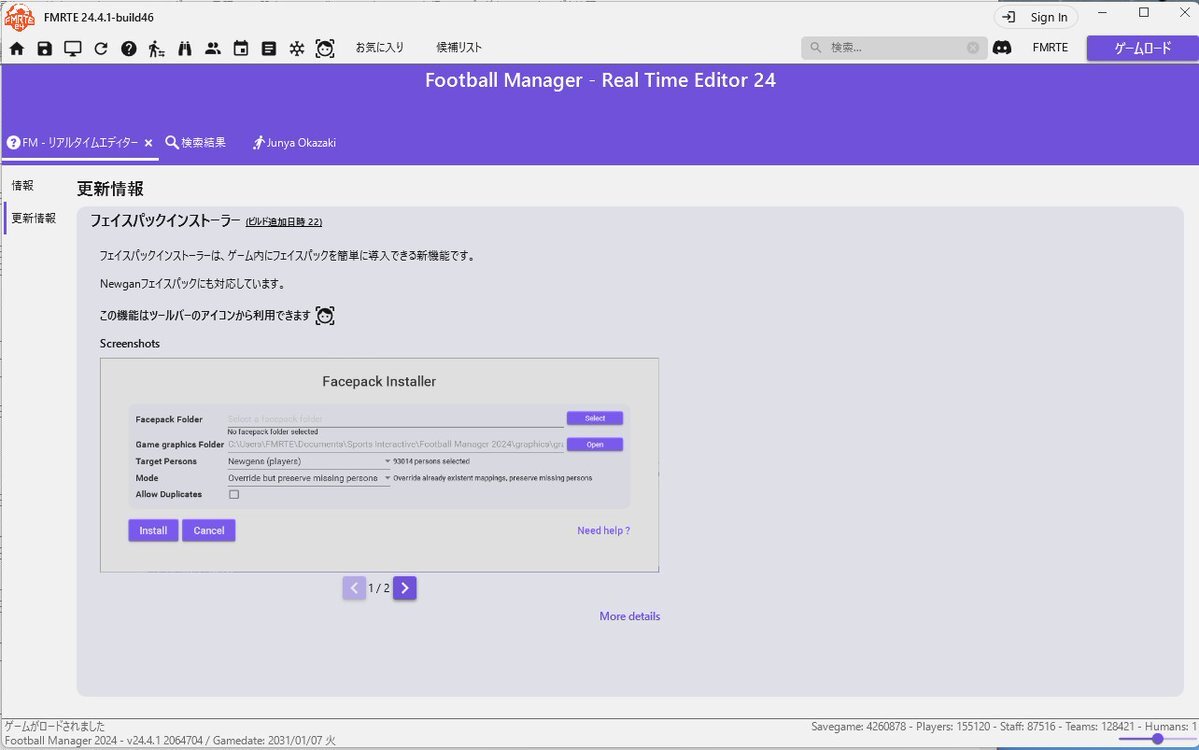Click the walking person transfer icon

(x=157, y=48)
